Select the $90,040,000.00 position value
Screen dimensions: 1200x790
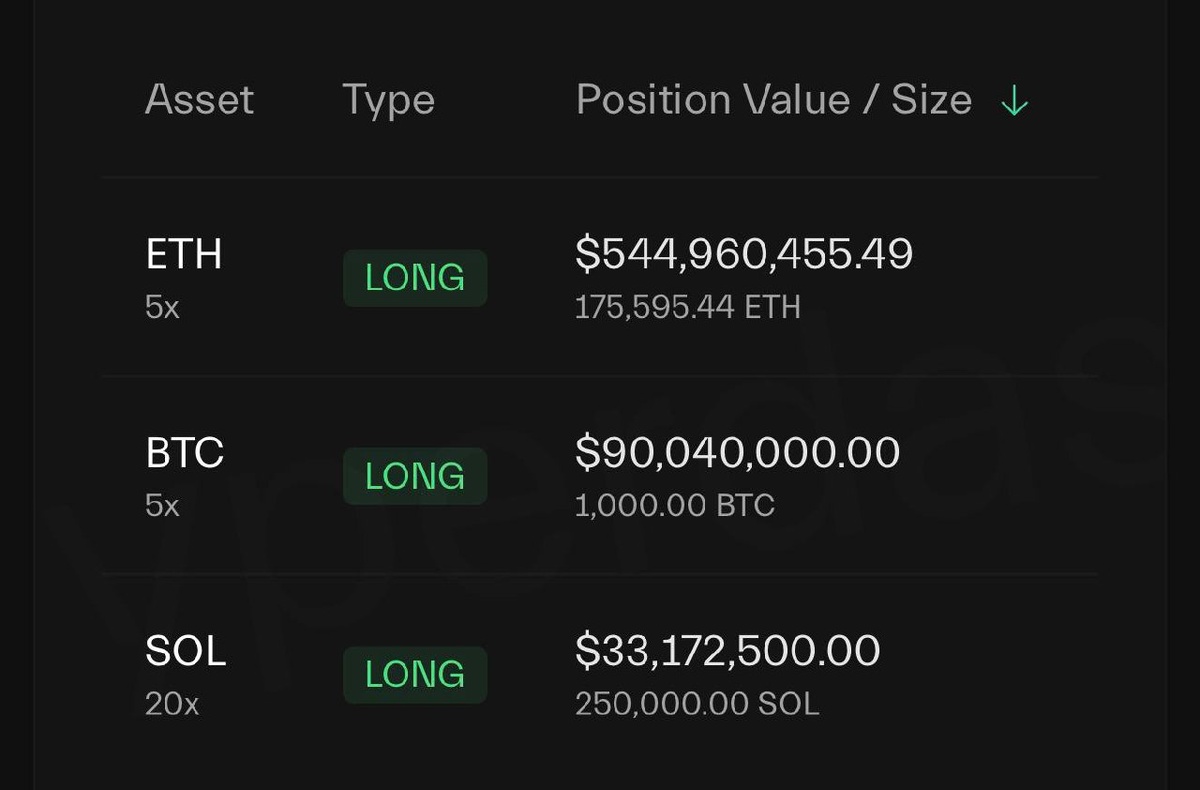737,453
